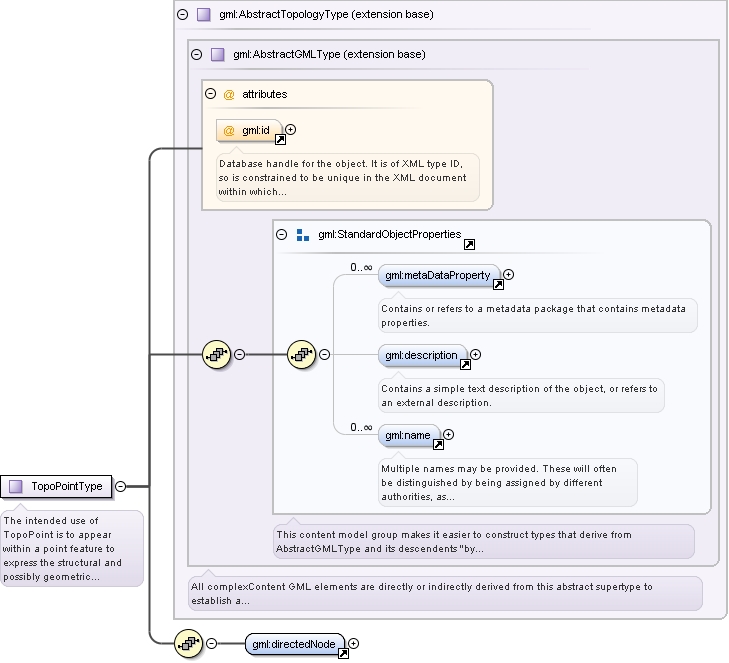Follow the gml:id reference arrow icon
The height and width of the screenshot is (663, 729).
[280, 139]
